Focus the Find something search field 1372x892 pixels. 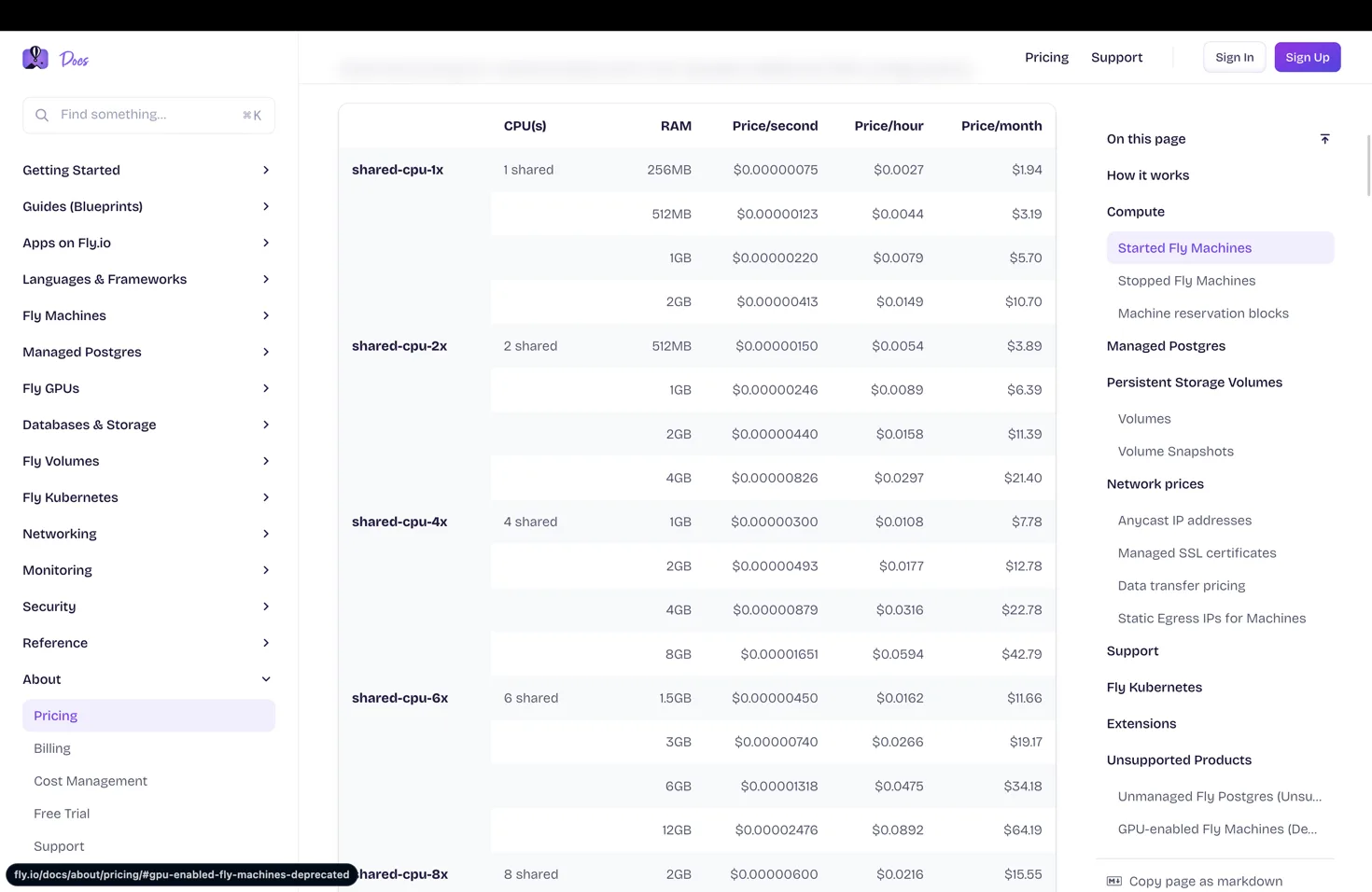[x=148, y=115]
